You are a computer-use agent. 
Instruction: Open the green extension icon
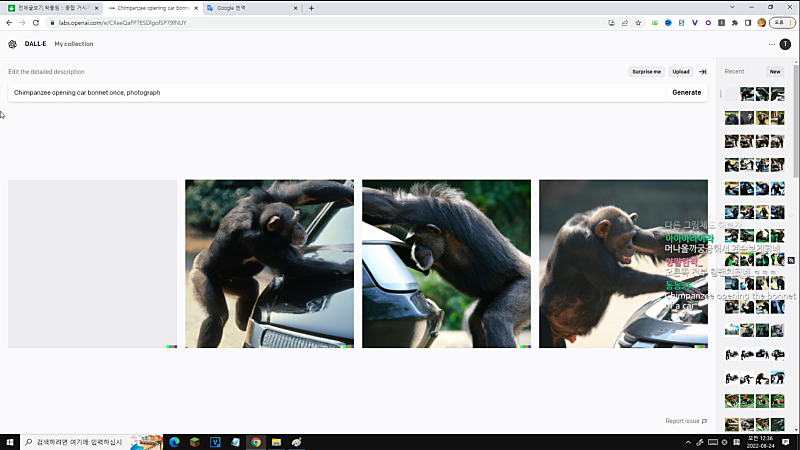click(x=655, y=23)
